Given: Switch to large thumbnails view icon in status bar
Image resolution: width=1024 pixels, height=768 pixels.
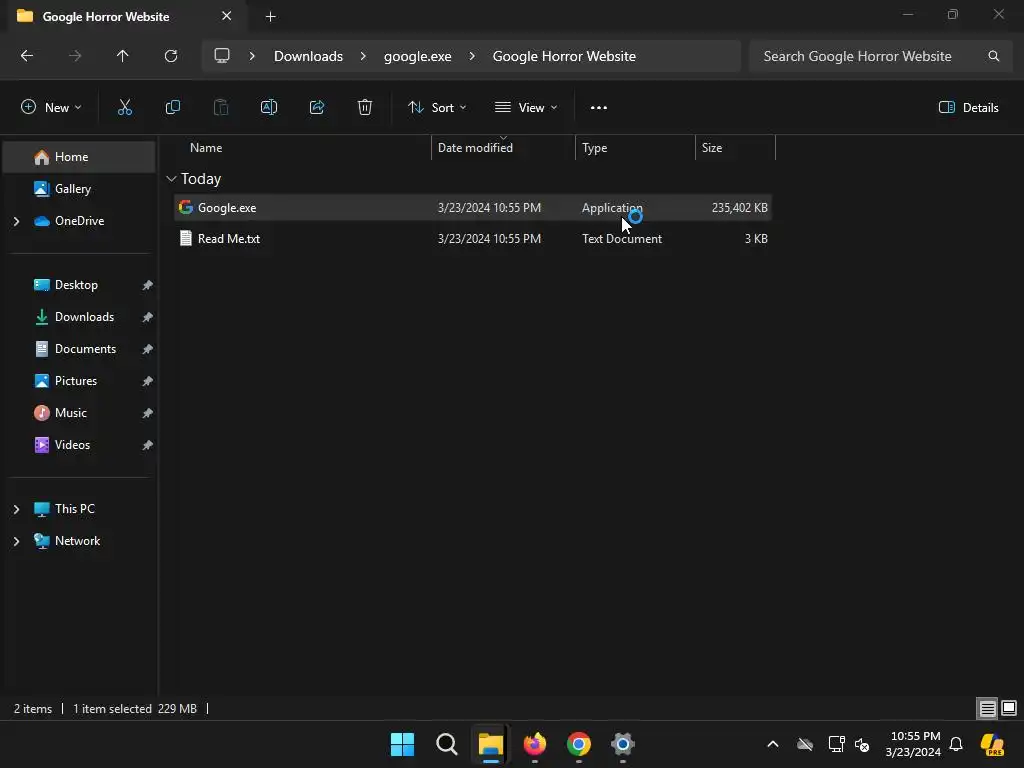Looking at the screenshot, I should click(1009, 709).
